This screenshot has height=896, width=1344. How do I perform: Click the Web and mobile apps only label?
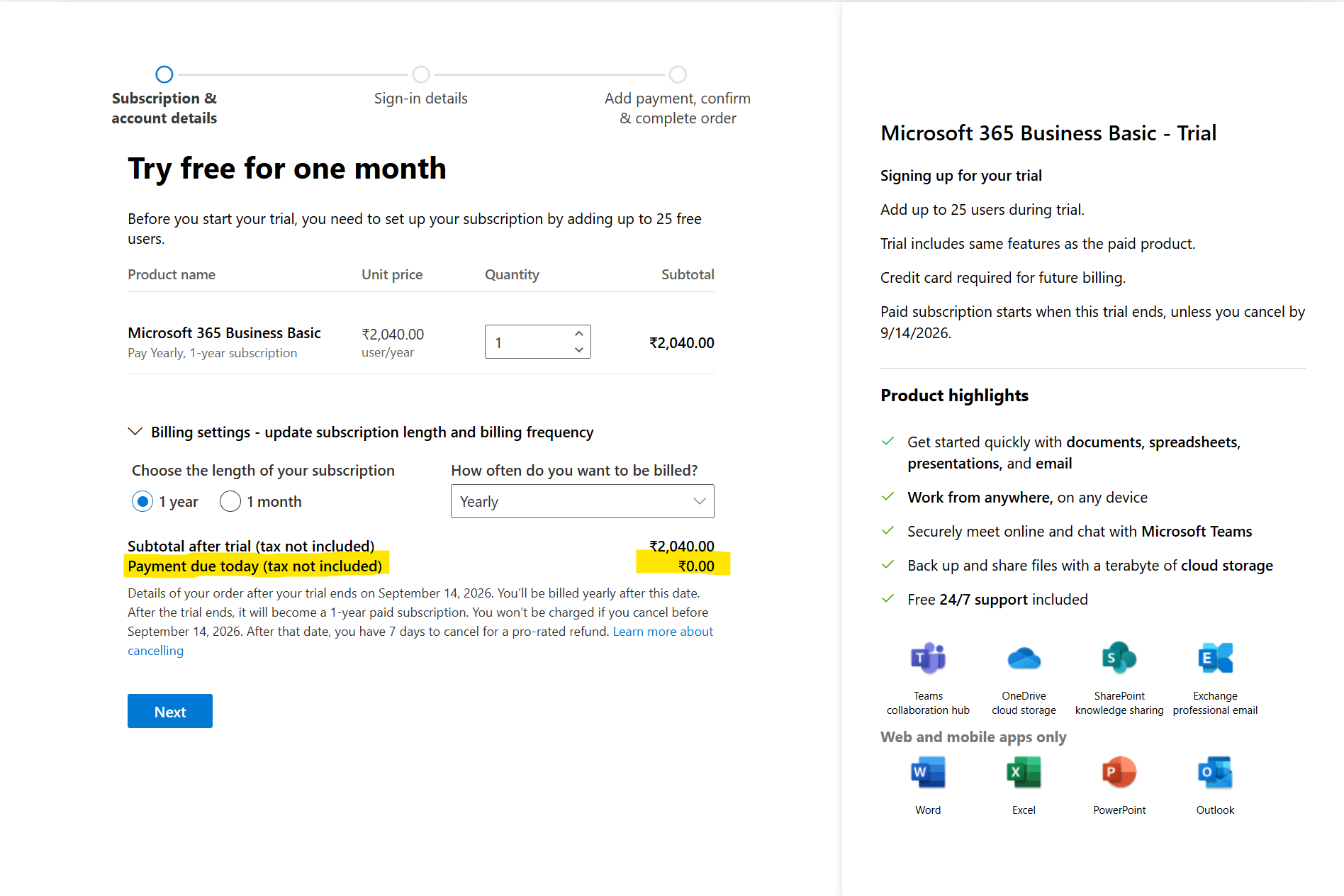point(973,737)
